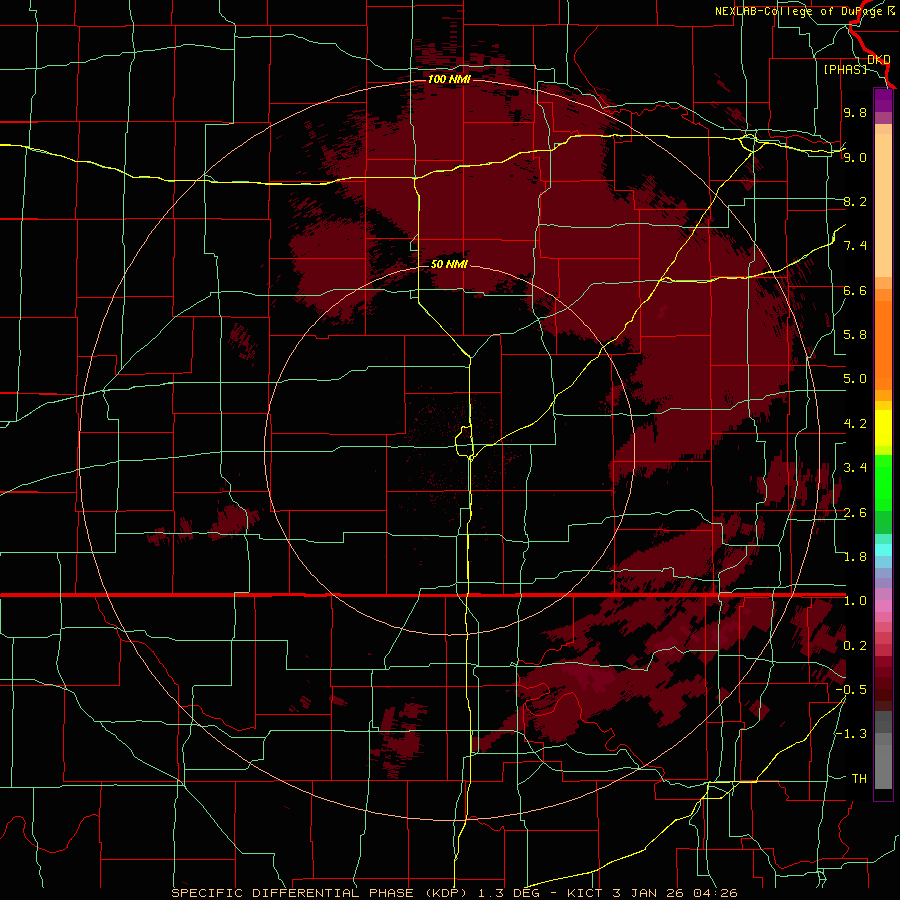The height and width of the screenshot is (900, 900).
Task: Click the "OKD" label above the legend
Action: pyautogui.click(x=879, y=60)
